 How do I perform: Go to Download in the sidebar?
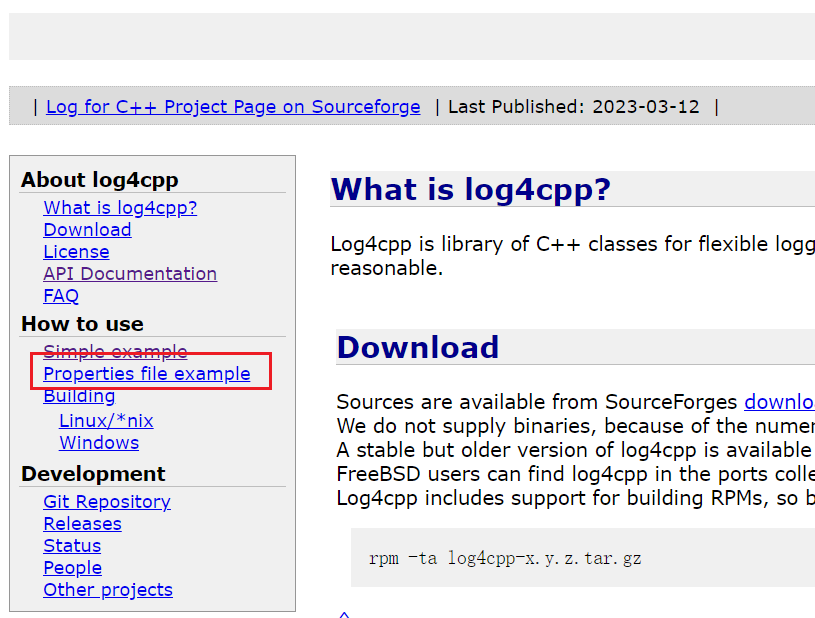pyautogui.click(x=87, y=230)
